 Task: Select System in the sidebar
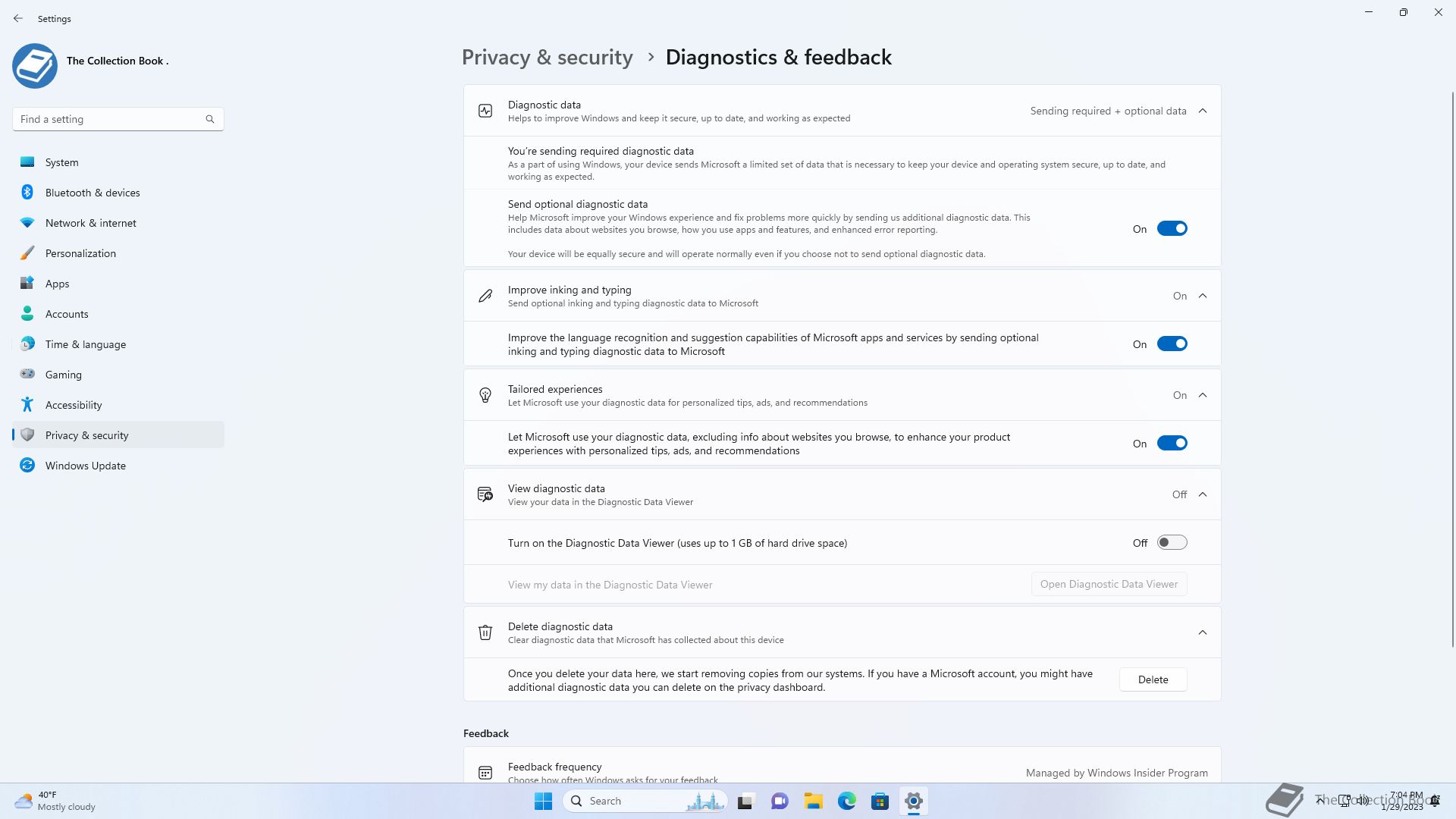tap(118, 162)
